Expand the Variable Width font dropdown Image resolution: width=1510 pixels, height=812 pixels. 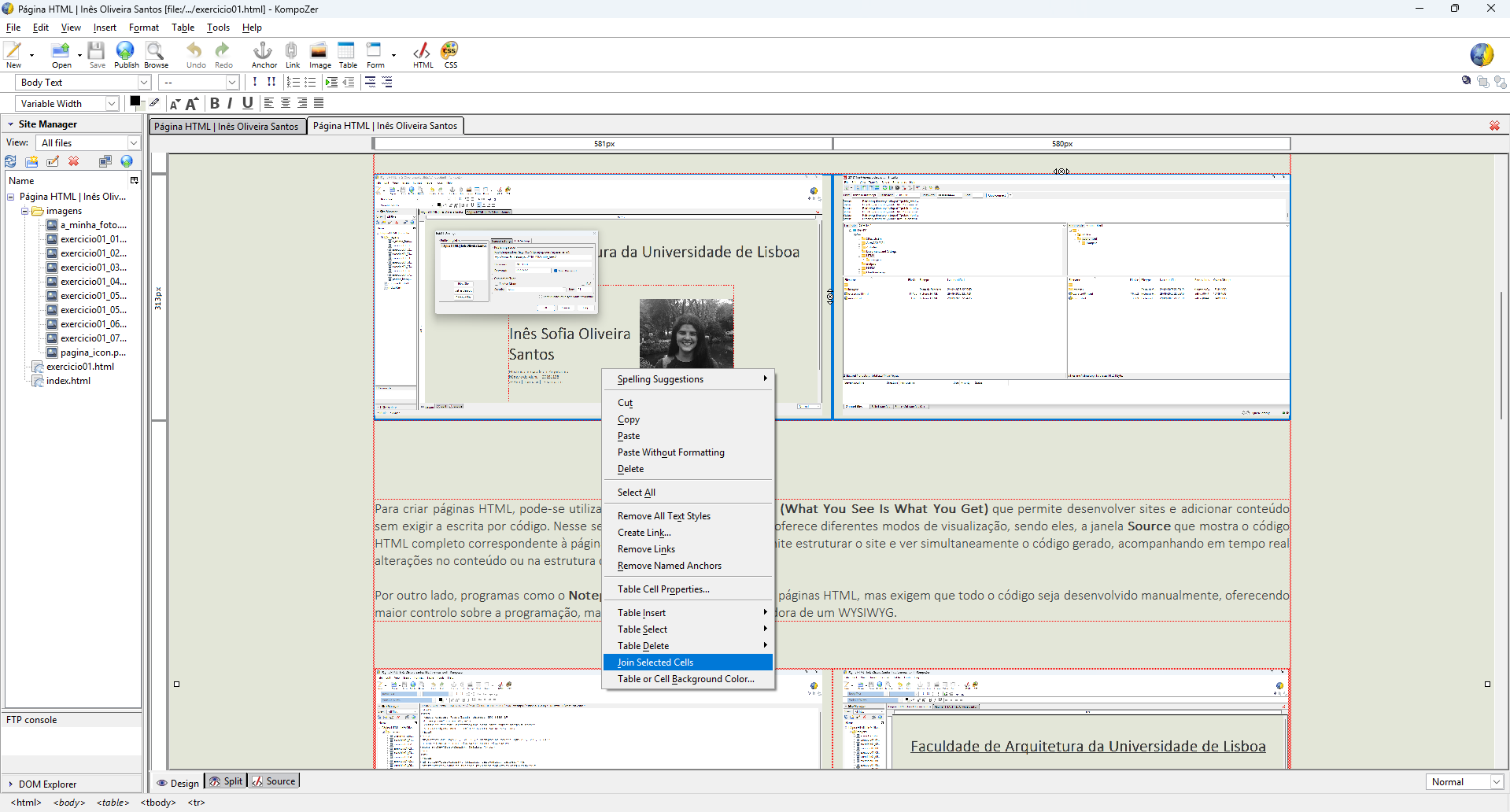tap(68, 104)
